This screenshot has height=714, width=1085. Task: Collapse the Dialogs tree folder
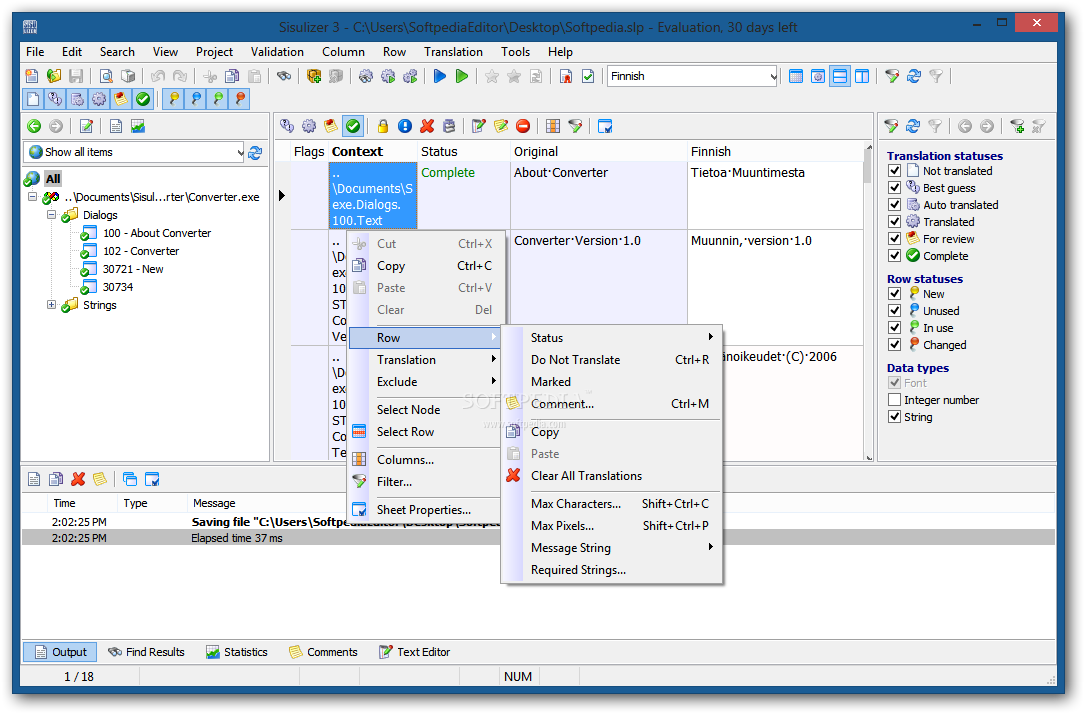click(x=51, y=215)
